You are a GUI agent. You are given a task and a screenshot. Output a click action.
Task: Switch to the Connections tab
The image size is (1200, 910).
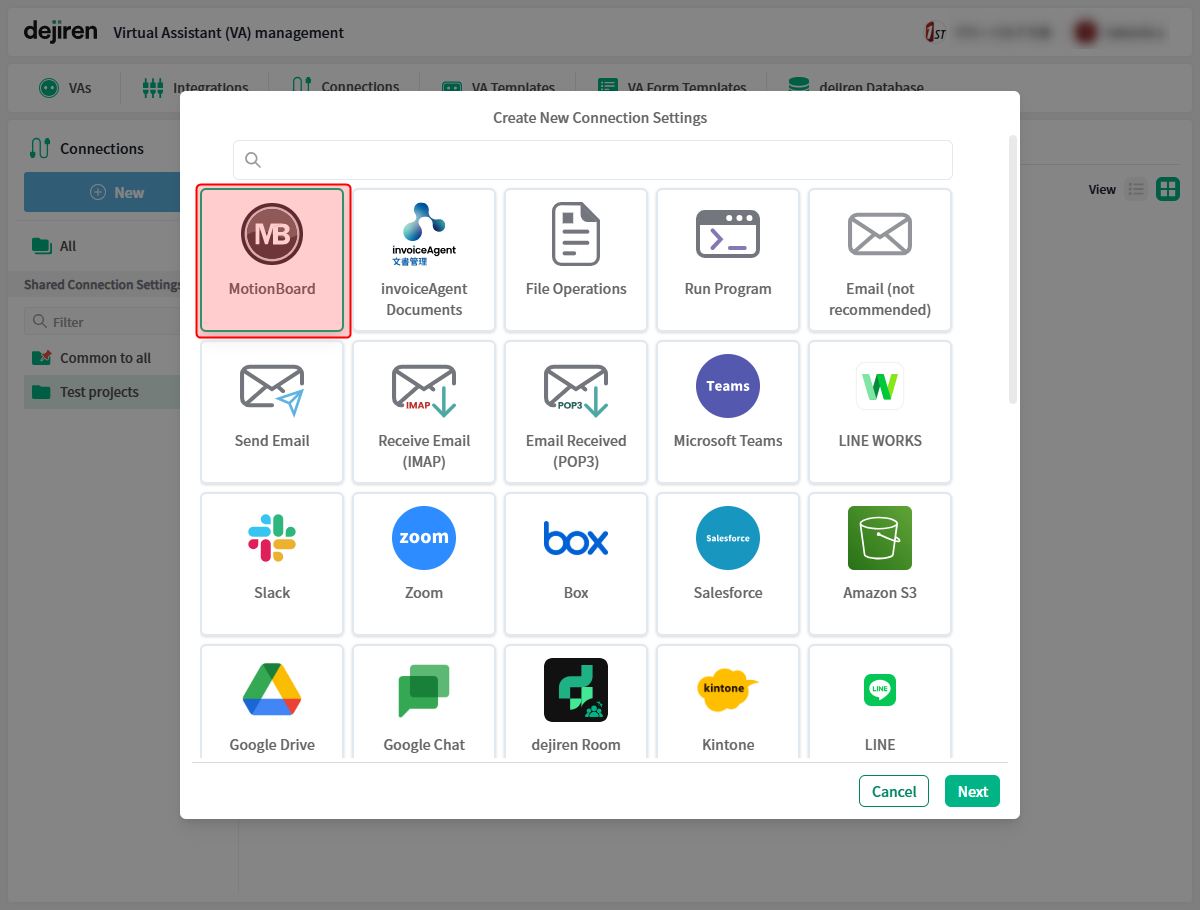point(346,87)
